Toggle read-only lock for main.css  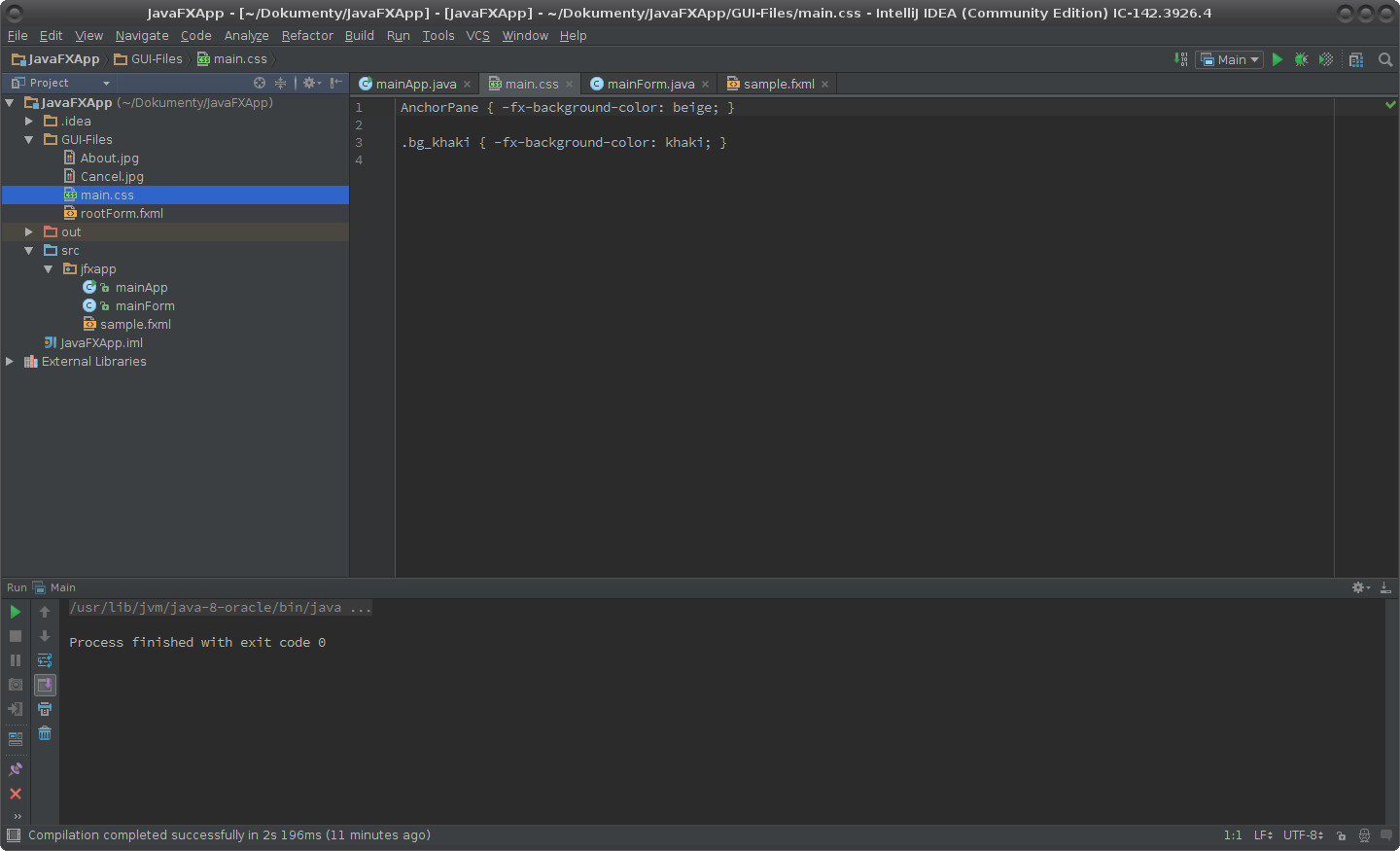coord(1341,835)
